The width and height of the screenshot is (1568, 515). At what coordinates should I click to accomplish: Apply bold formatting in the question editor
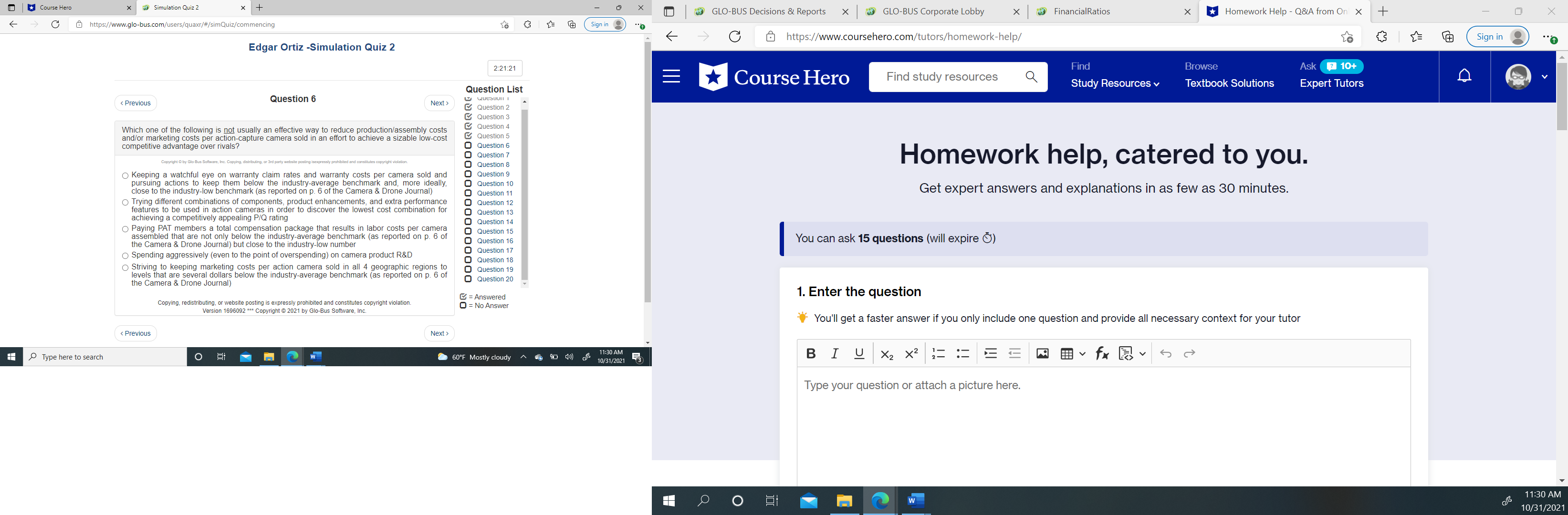point(810,353)
